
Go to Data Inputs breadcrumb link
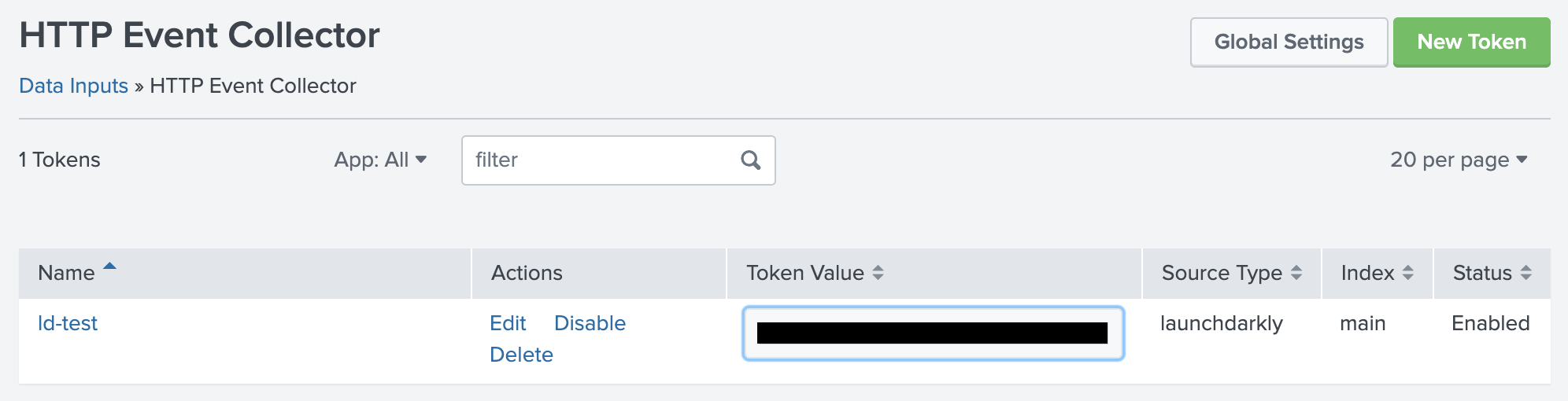[x=73, y=86]
